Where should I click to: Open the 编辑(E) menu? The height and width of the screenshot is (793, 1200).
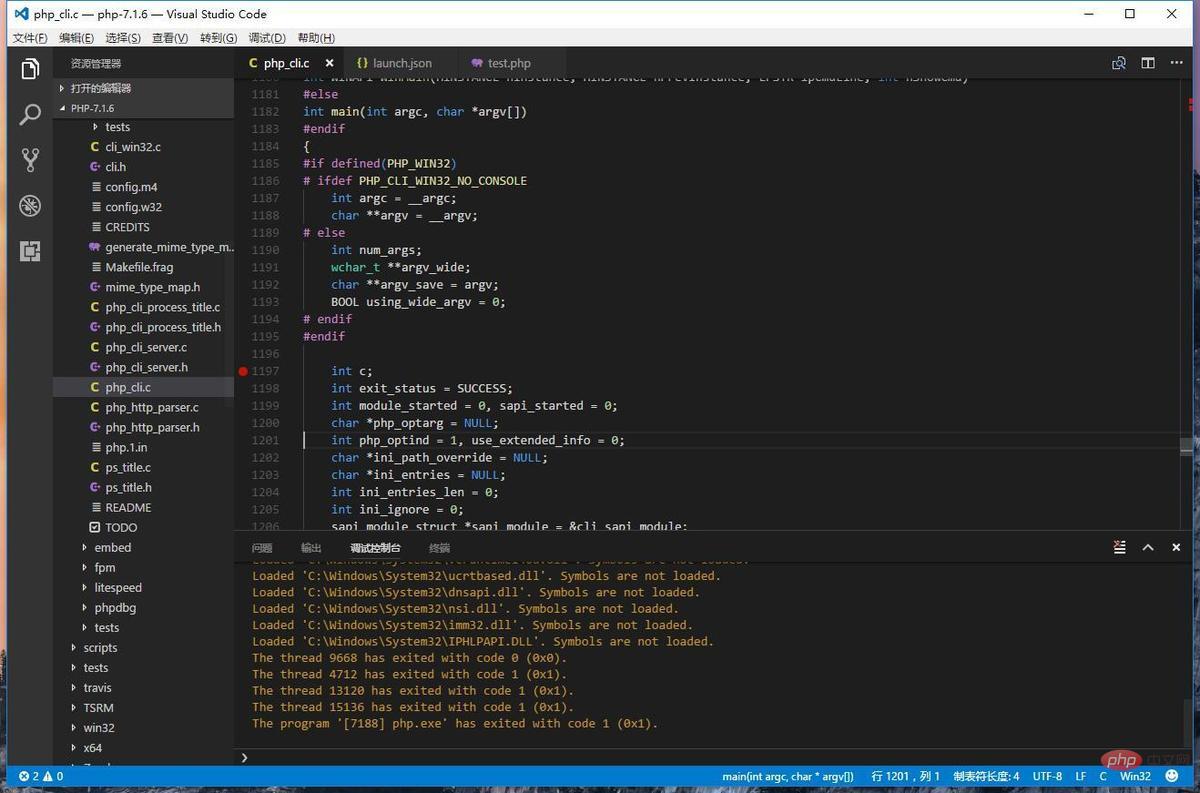point(76,38)
